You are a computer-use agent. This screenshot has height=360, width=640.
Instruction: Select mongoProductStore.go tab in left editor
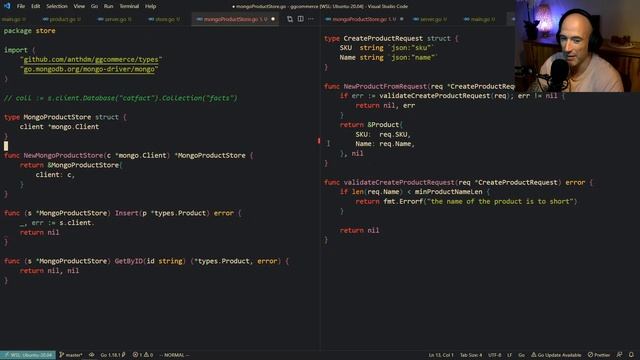[x=235, y=19]
